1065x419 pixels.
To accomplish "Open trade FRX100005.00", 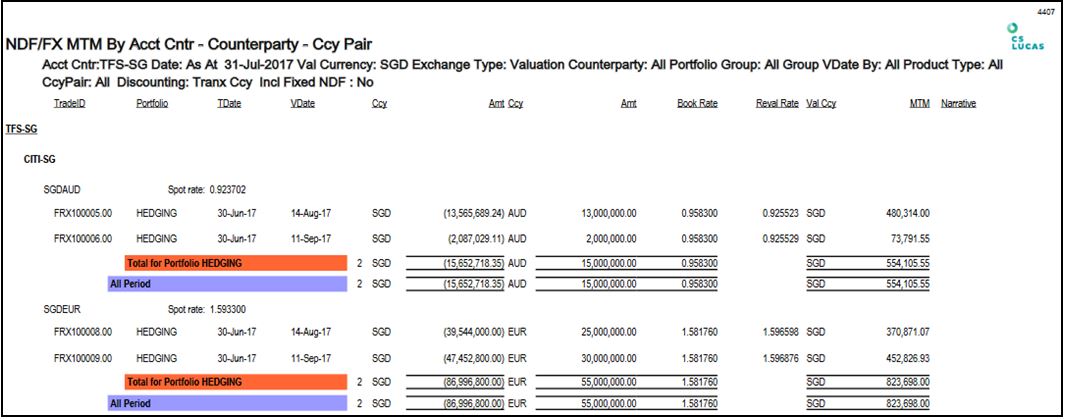I will point(83,213).
